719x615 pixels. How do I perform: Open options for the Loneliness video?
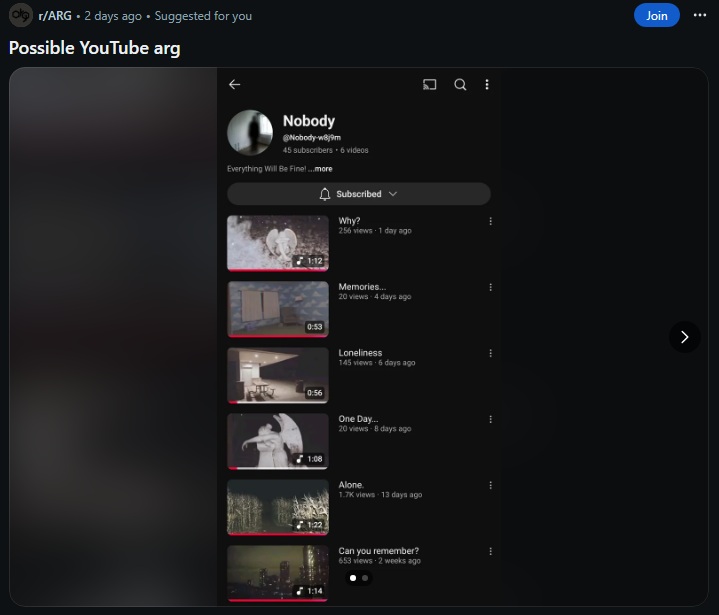pyautogui.click(x=491, y=354)
